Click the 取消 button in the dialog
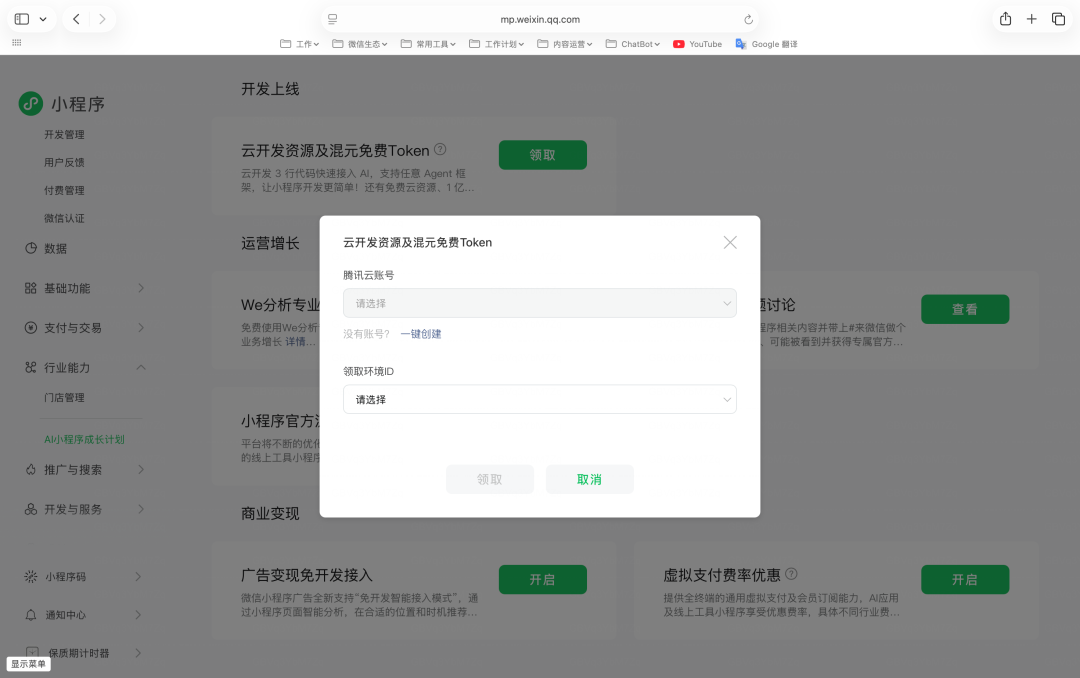This screenshot has width=1080, height=678. coord(589,479)
